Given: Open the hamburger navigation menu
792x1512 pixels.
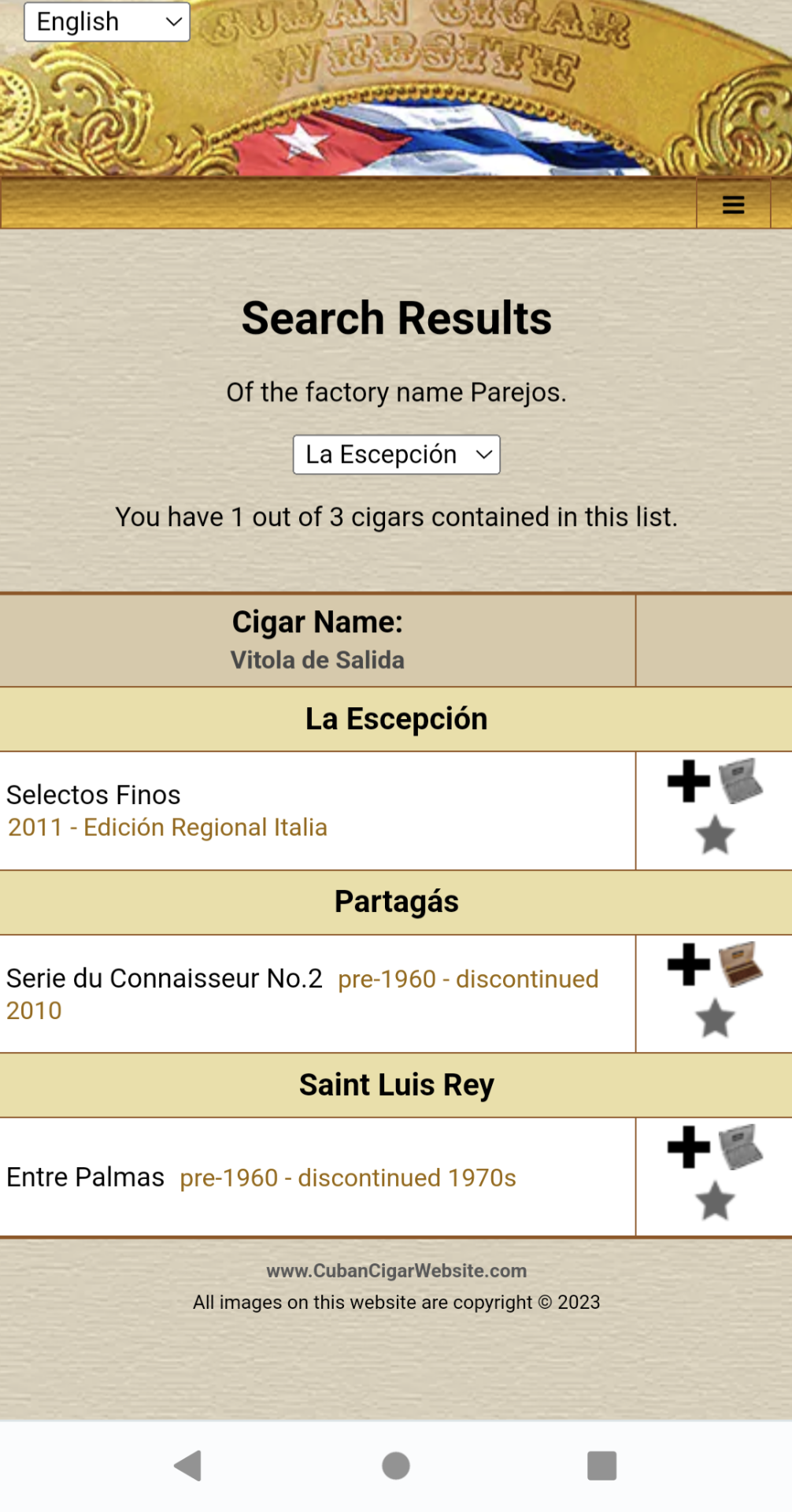Looking at the screenshot, I should [733, 205].
